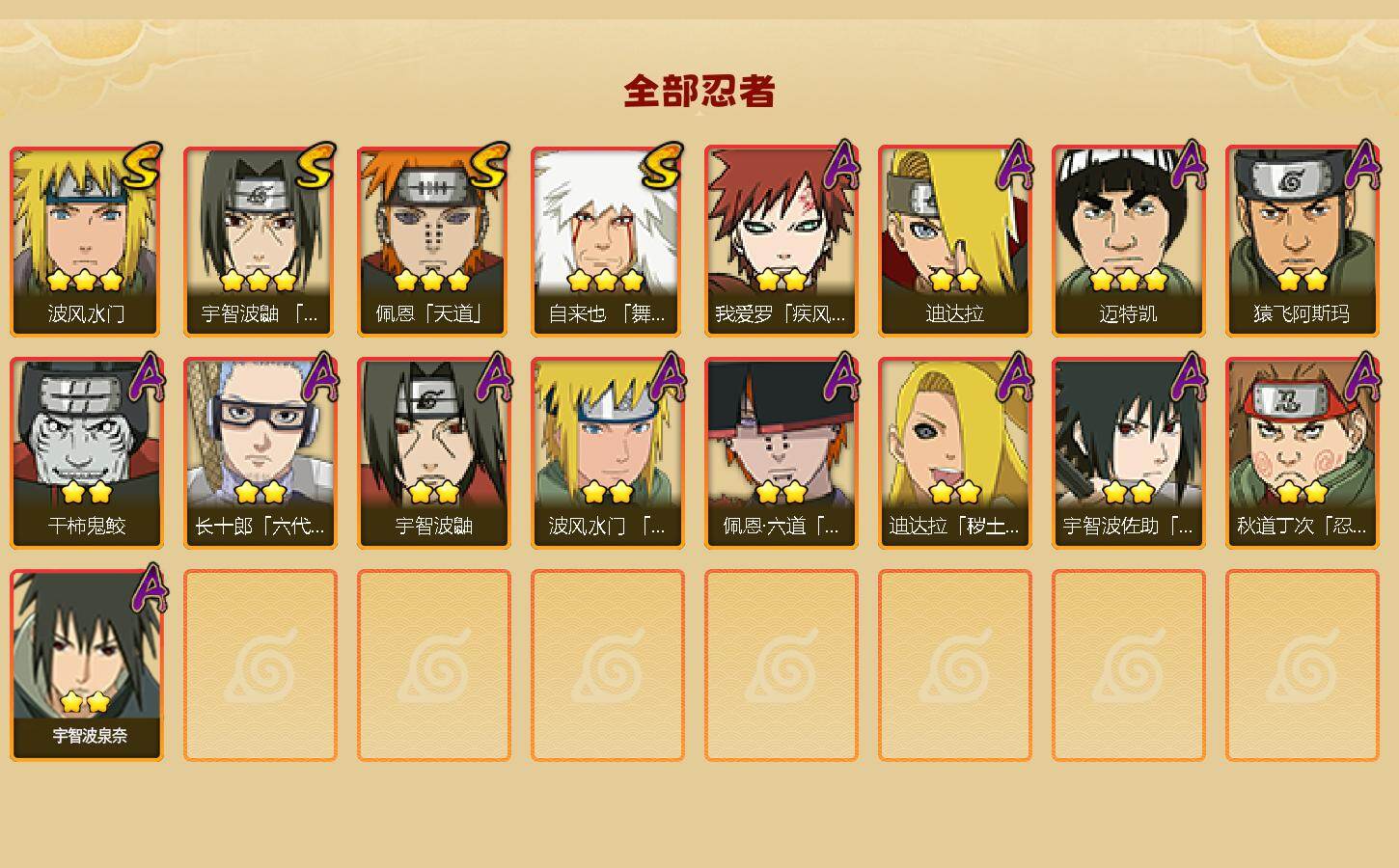Select the 迪达拉「秽土」 ninja card
The width and height of the screenshot is (1399, 868).
955,453
